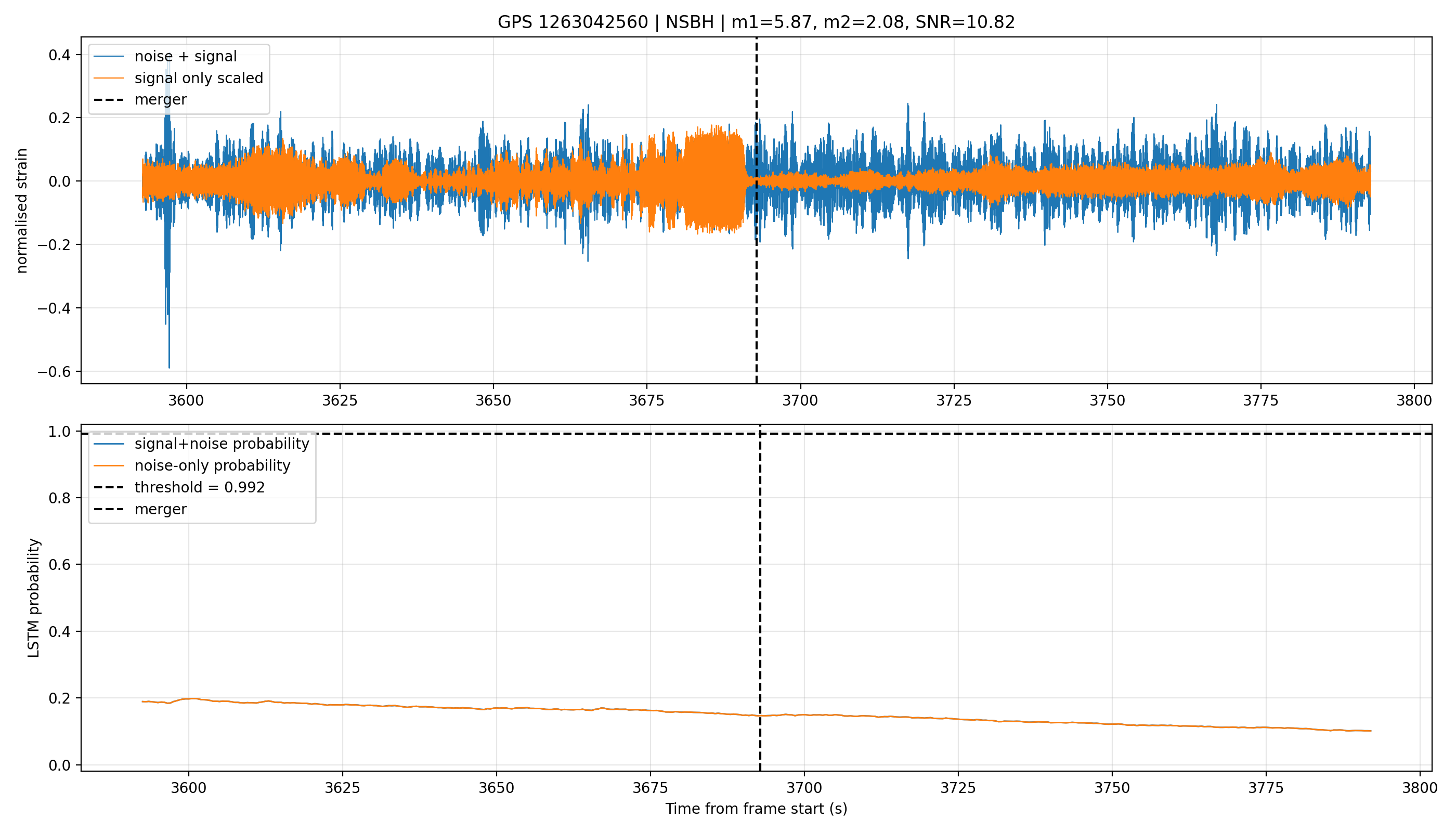
Task: Select 'noise + signal' legend entry
Action: (186, 56)
